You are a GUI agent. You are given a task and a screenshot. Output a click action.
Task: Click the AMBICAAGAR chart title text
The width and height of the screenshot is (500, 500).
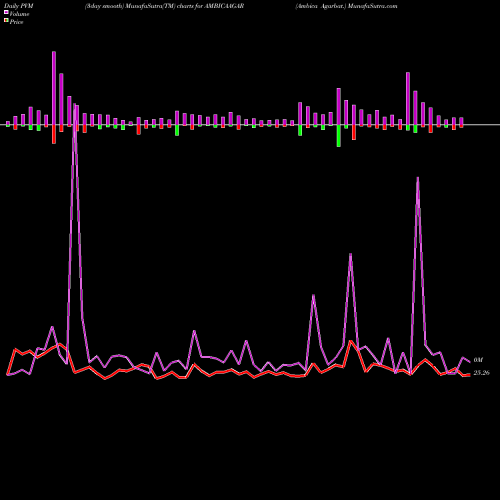click(224, 6)
